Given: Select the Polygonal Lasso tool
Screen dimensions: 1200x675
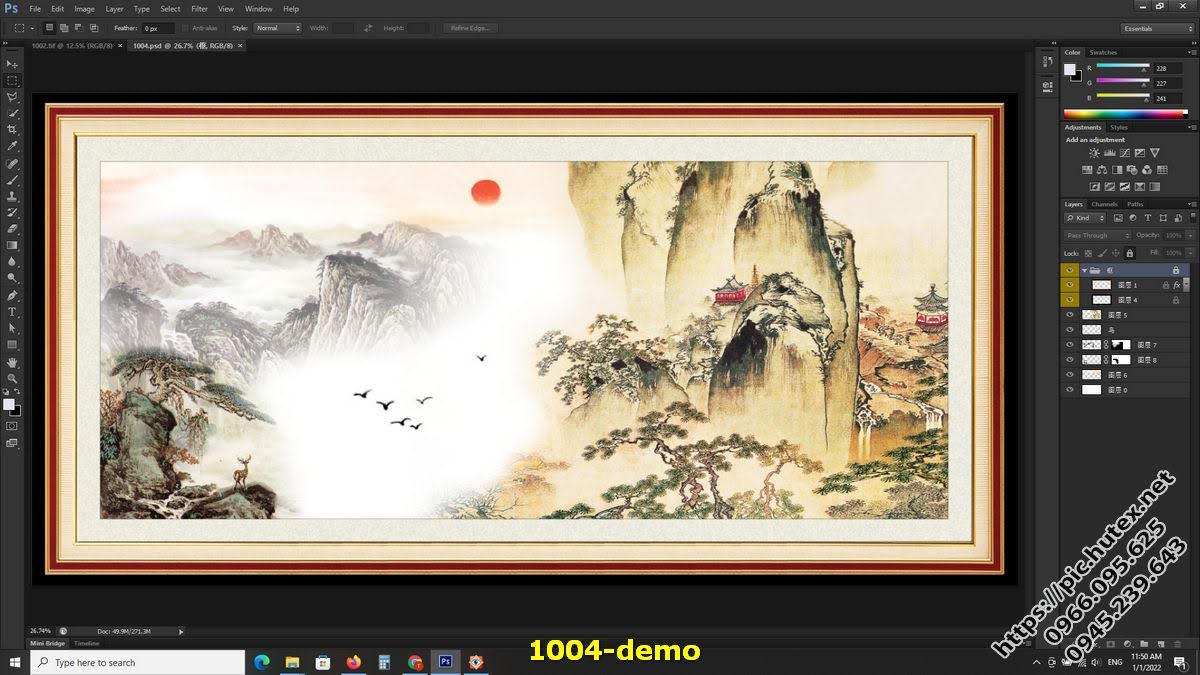Looking at the screenshot, I should 12,96.
